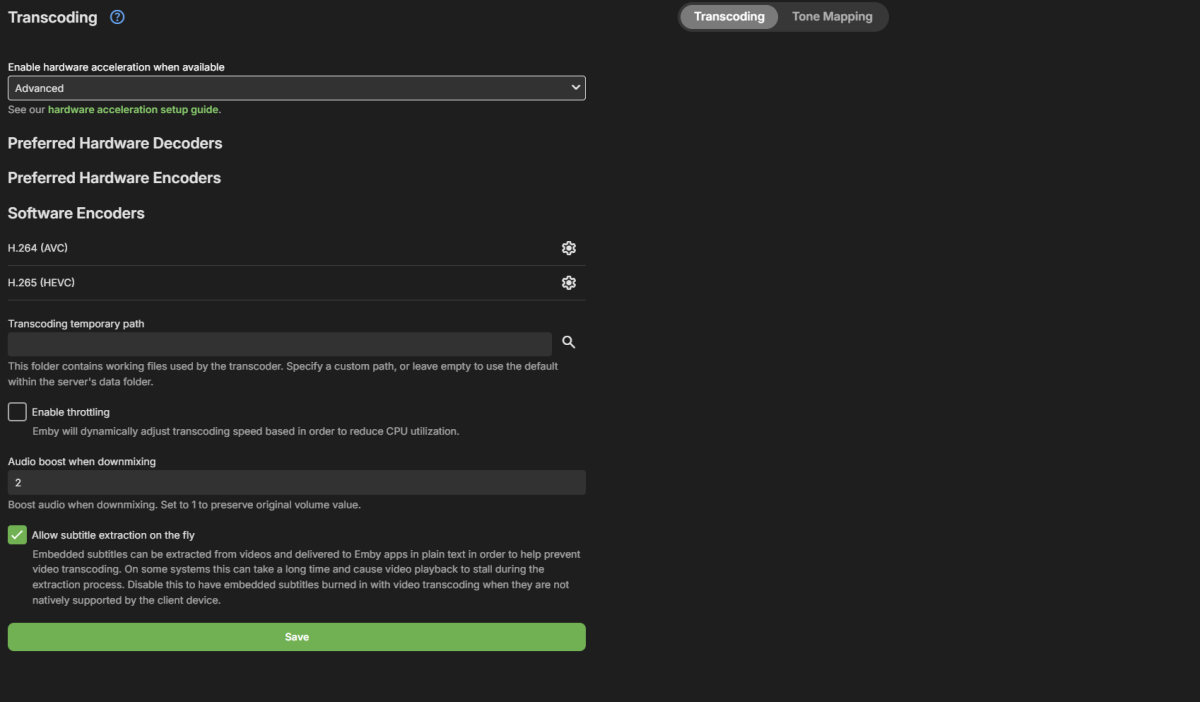Select the H.264 (AVC) encoder label
The width and height of the screenshot is (1200, 702).
[x=38, y=248]
